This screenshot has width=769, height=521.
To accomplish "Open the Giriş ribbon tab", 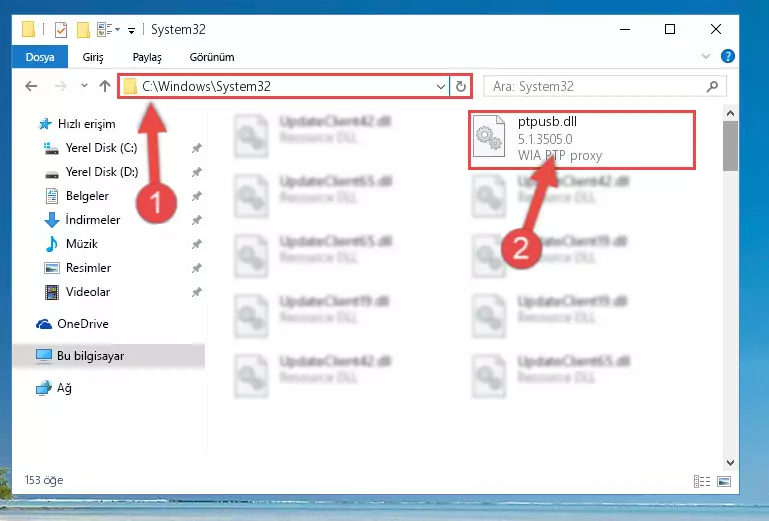I will [x=93, y=57].
